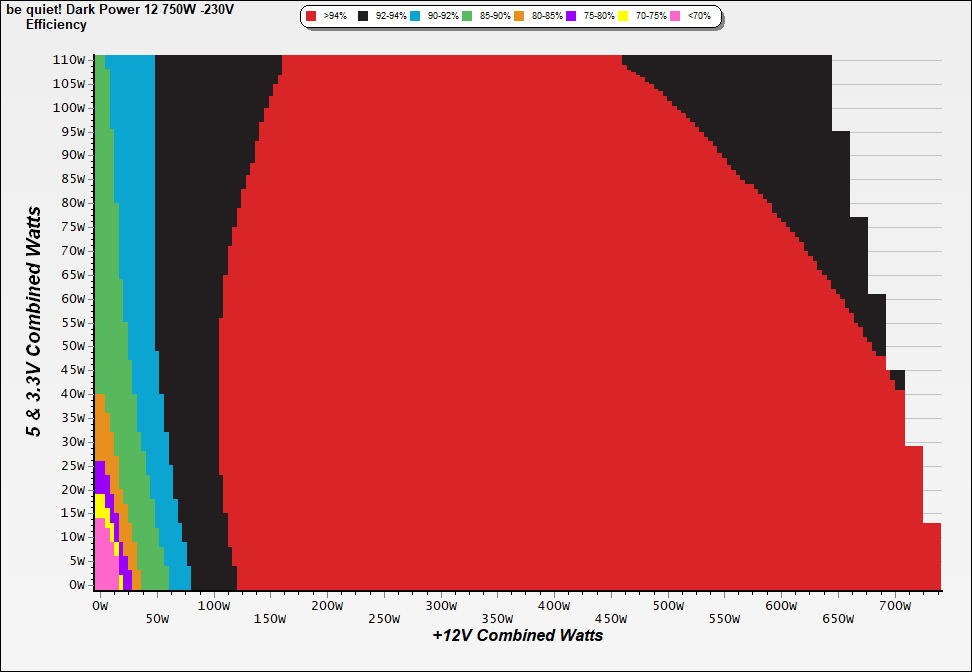Click the '550W' x-axis label
Image resolution: width=972 pixels, height=672 pixels.
pyautogui.click(x=724, y=619)
